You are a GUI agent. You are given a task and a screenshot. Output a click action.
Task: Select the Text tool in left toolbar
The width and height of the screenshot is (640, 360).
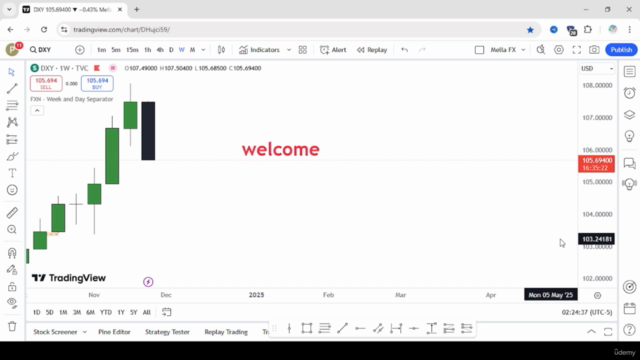[12, 173]
